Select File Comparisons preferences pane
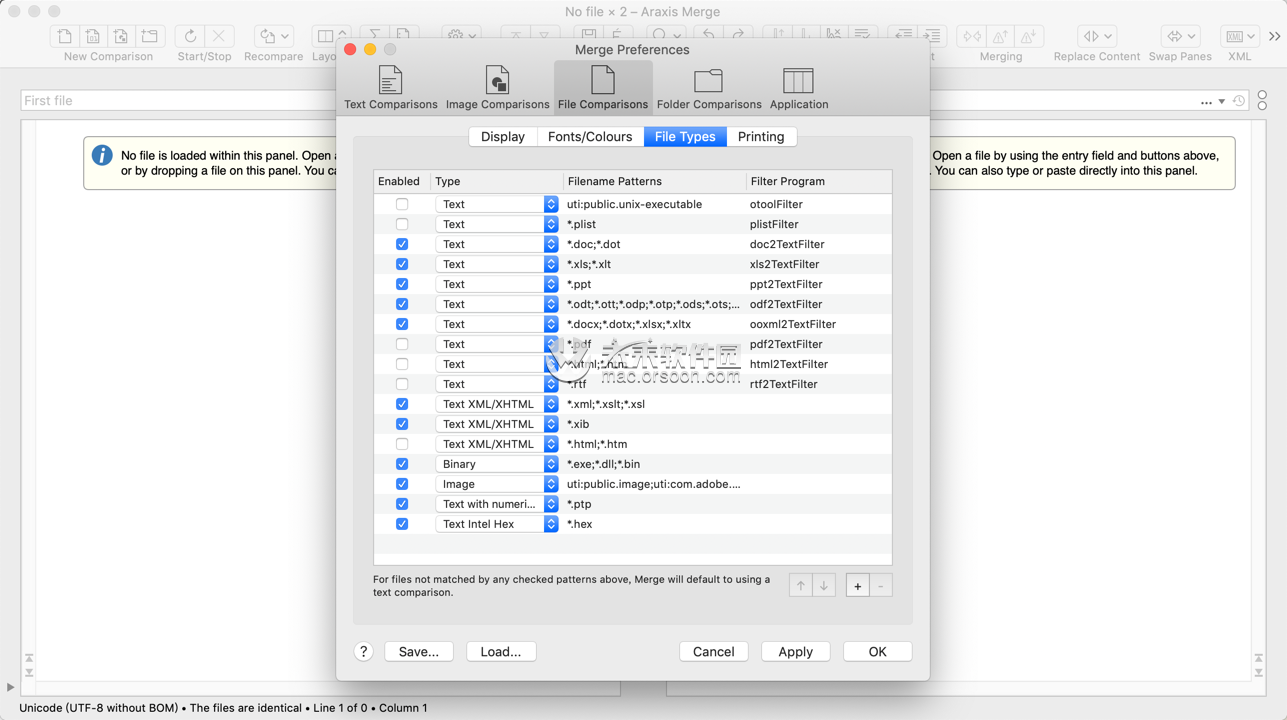Viewport: 1287px width, 720px height. tap(603, 88)
